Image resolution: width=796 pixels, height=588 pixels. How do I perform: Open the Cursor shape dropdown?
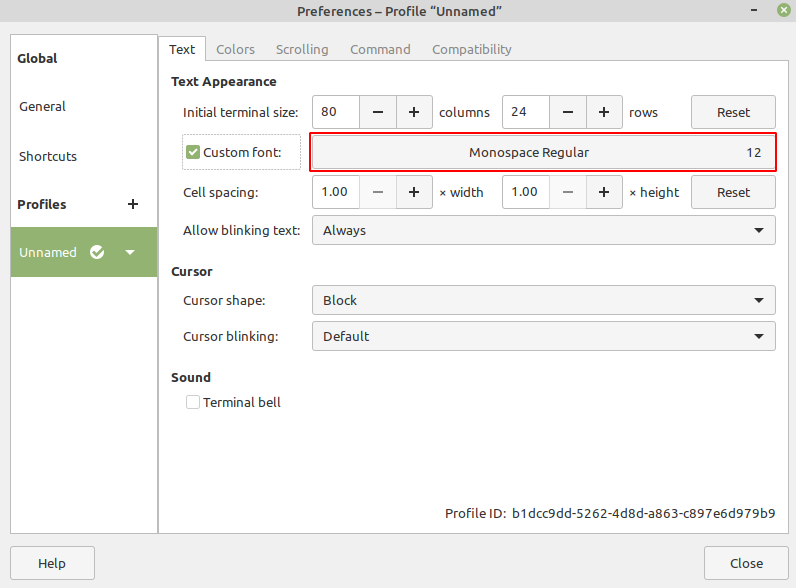tap(543, 300)
